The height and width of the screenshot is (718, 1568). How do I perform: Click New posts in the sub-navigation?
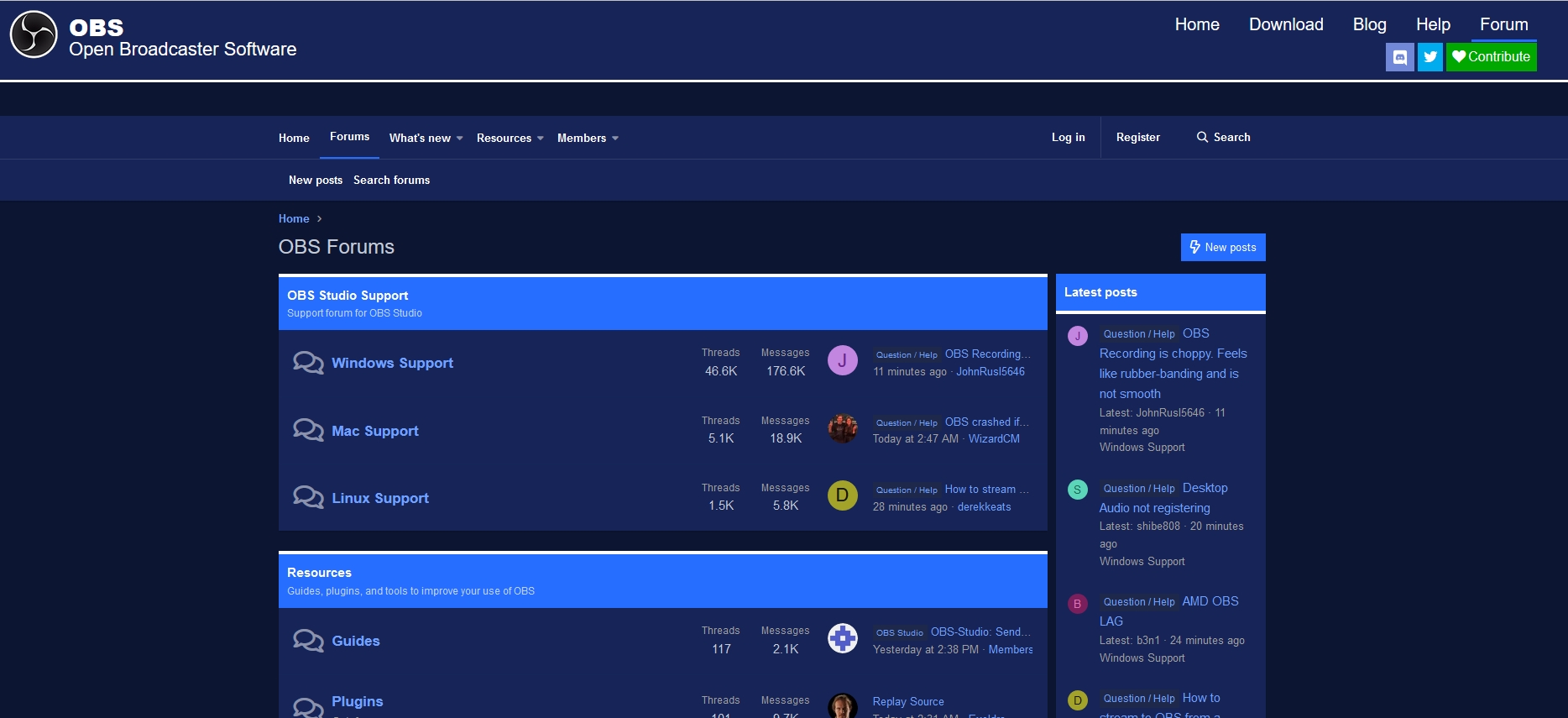[x=316, y=180]
